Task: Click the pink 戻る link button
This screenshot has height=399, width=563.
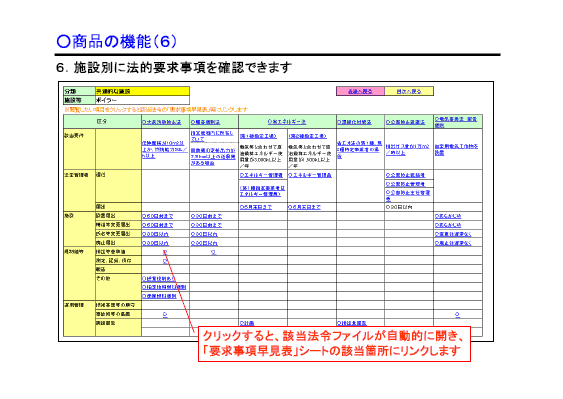Action: (x=360, y=91)
